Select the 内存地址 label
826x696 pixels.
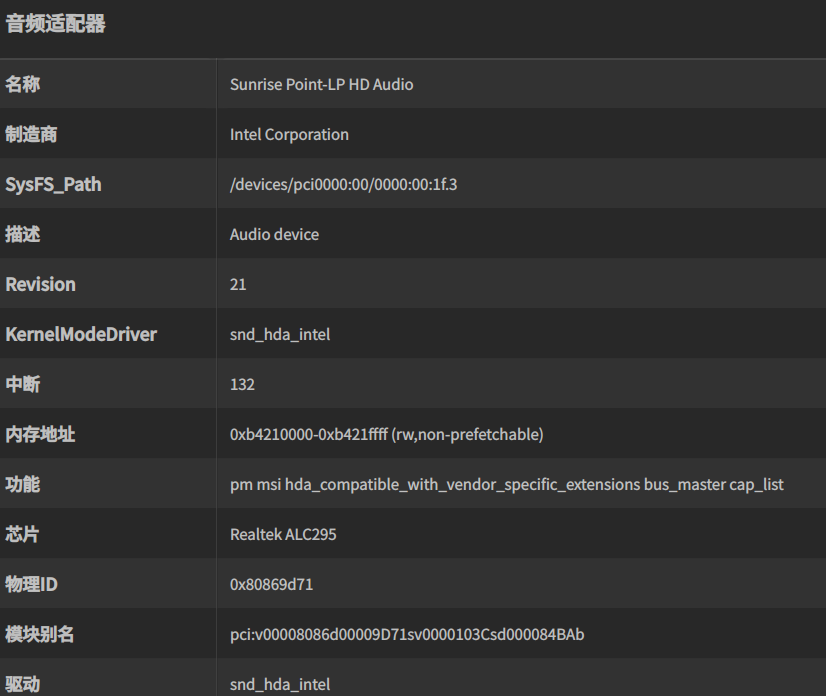40,434
